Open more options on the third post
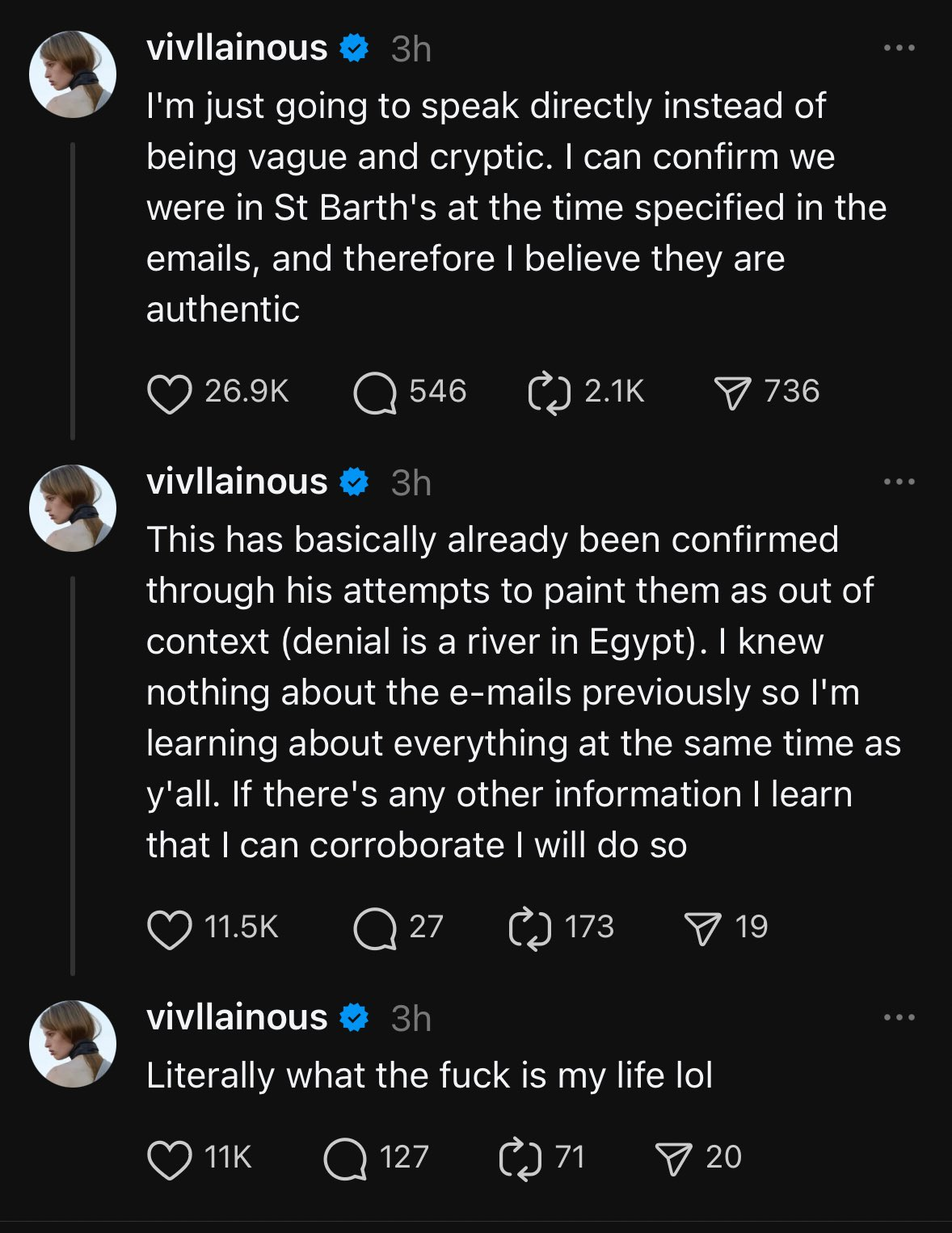 click(x=899, y=1018)
